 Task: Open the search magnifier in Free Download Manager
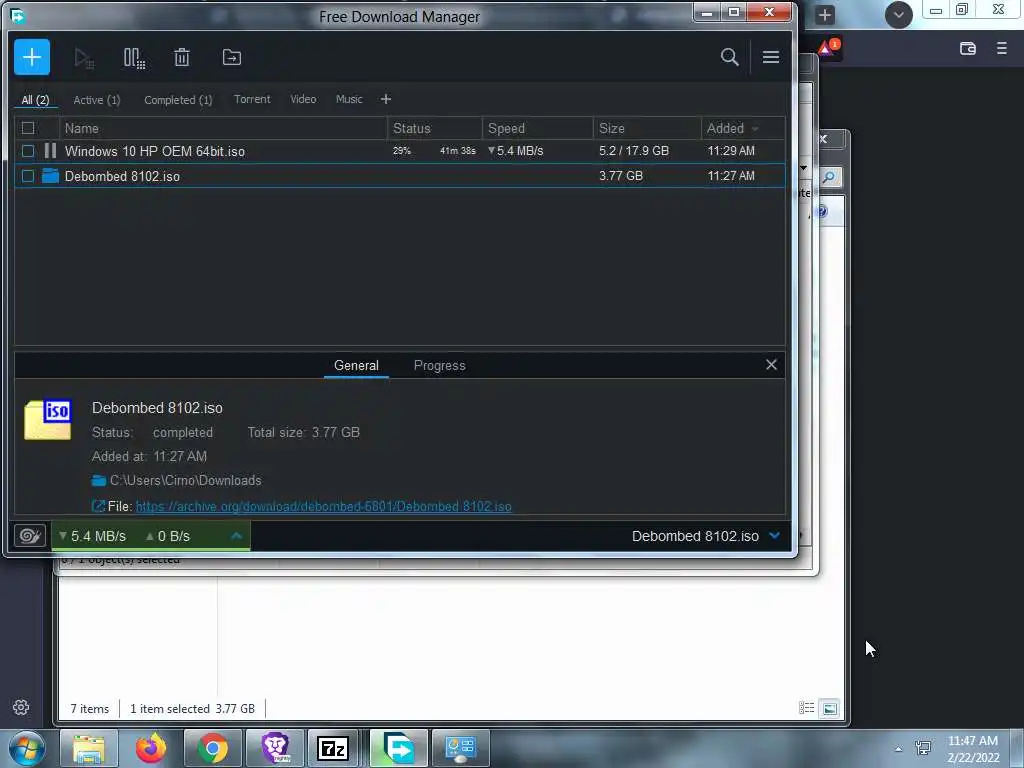tap(729, 57)
